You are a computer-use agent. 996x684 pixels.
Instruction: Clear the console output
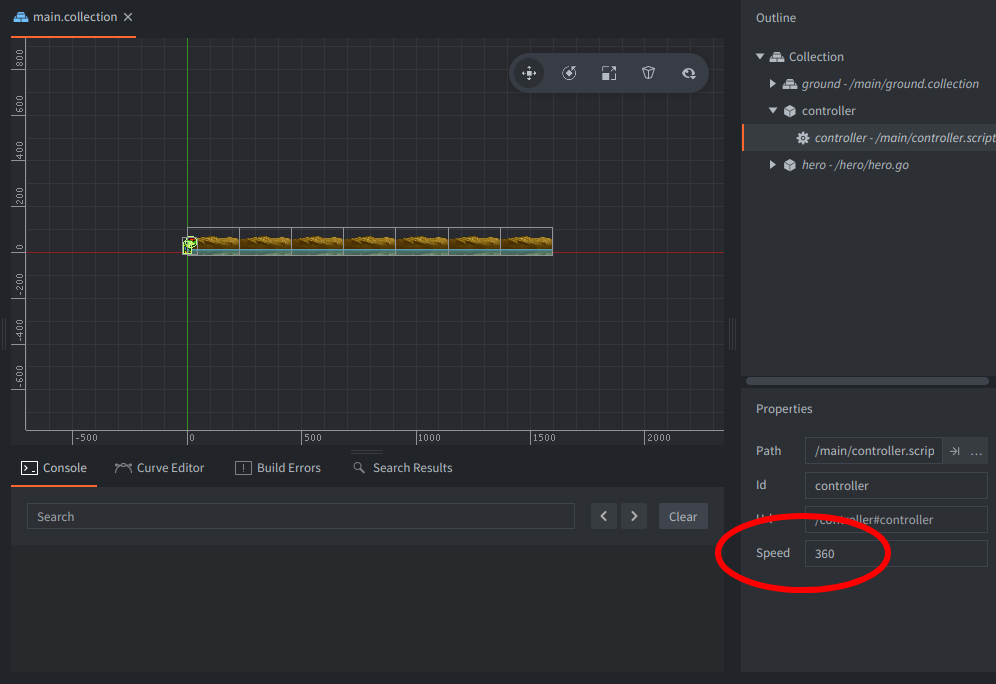coord(683,516)
